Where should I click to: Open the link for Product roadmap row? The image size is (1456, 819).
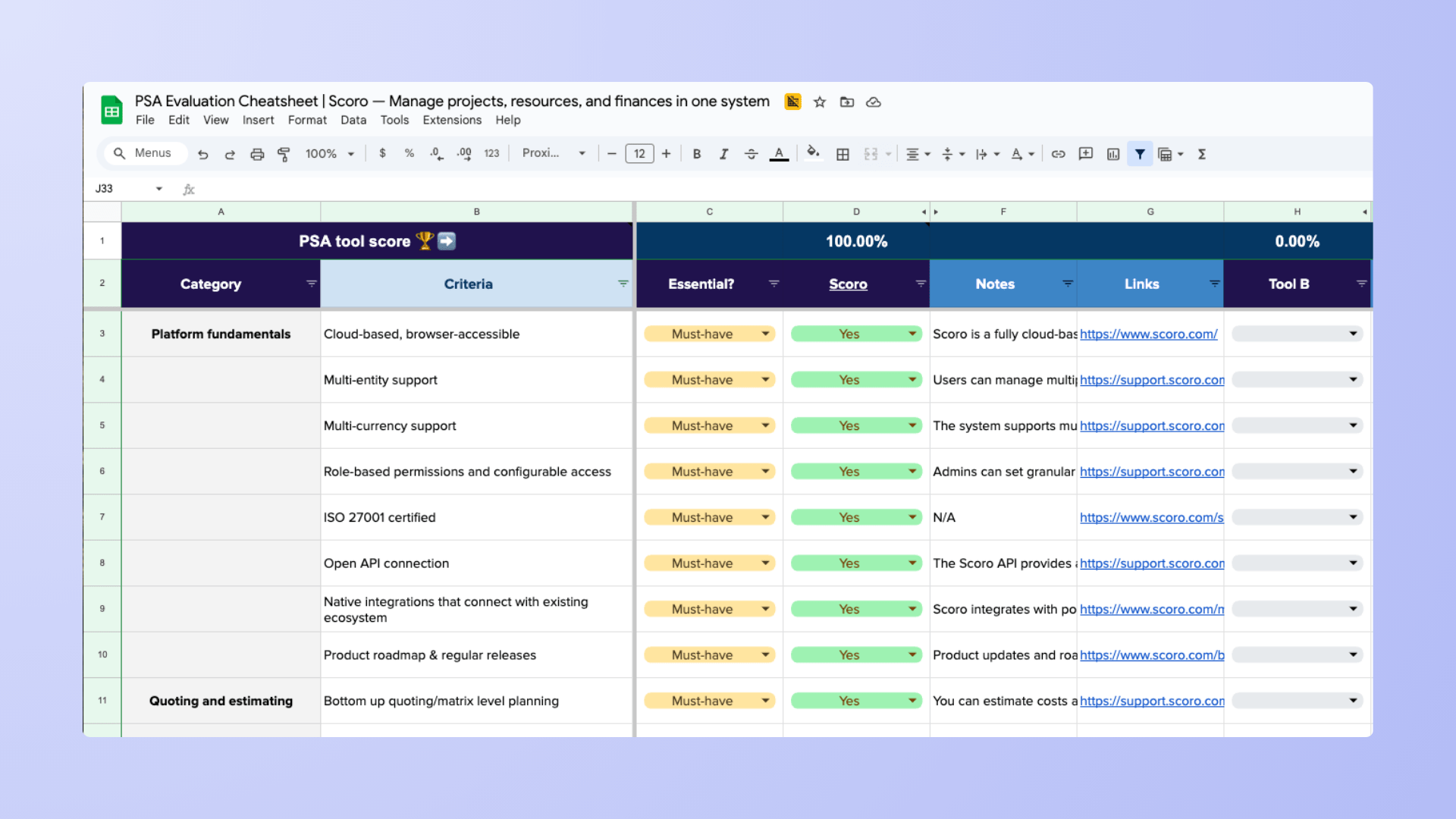(x=1151, y=655)
